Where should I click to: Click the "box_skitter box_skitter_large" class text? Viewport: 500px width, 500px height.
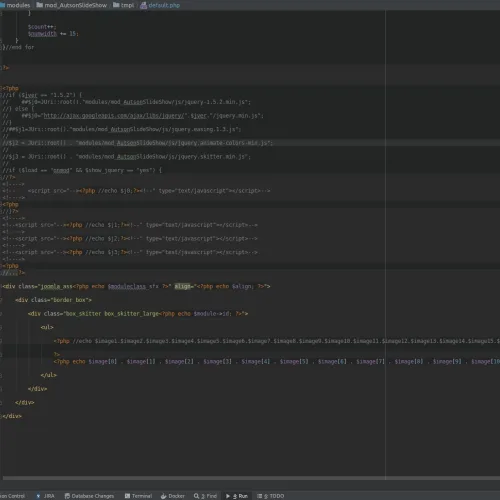click(x=112, y=314)
